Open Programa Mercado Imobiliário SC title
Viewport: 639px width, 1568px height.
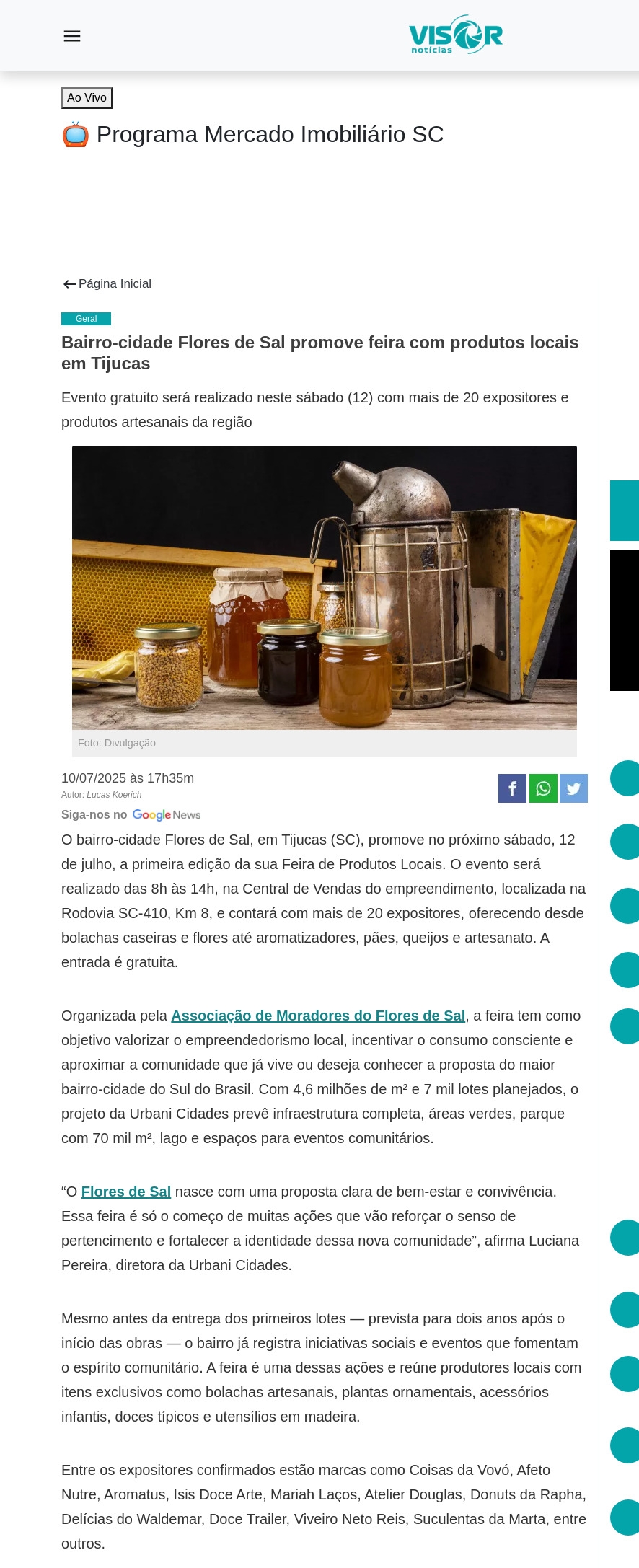click(270, 134)
